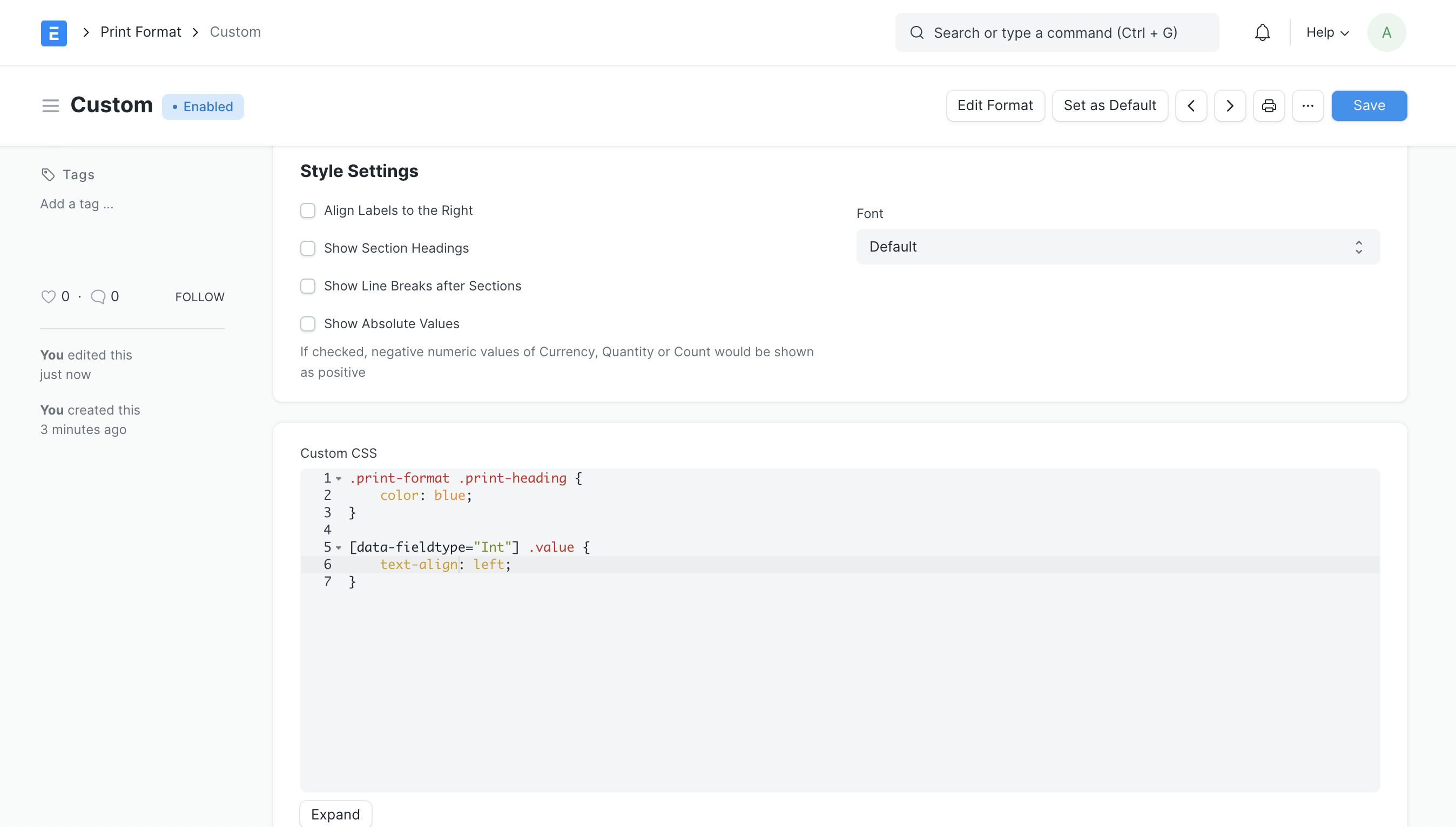Open the notifications bell

tap(1262, 32)
